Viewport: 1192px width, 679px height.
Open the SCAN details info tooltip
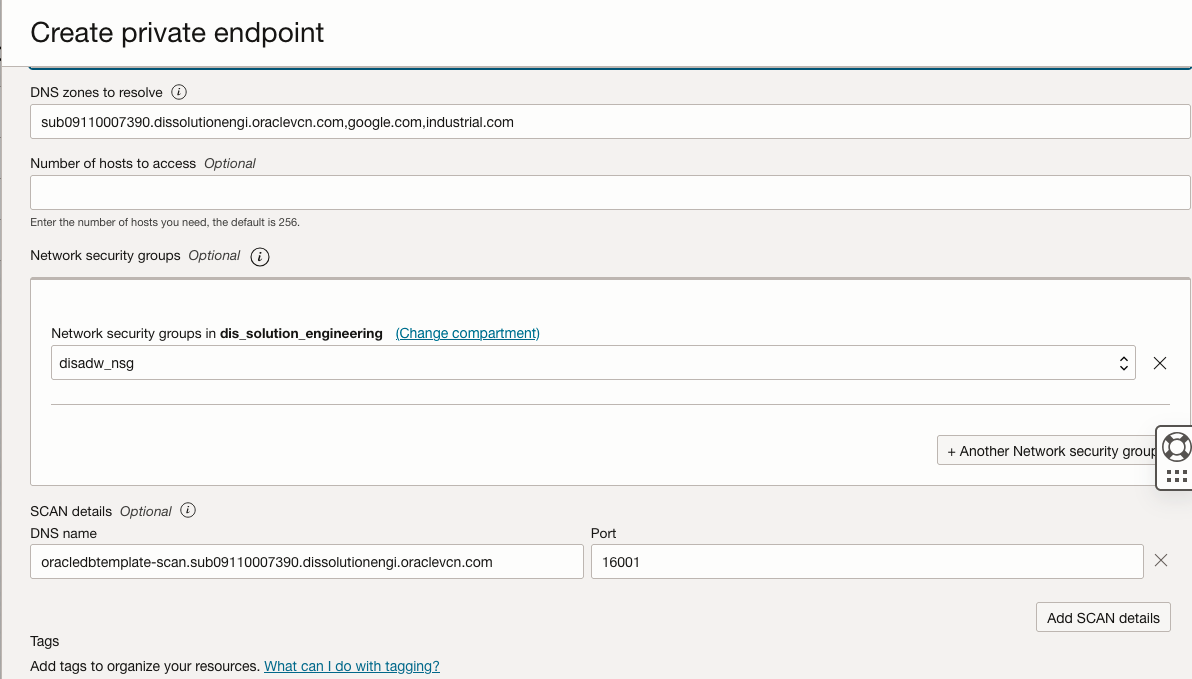click(187, 510)
